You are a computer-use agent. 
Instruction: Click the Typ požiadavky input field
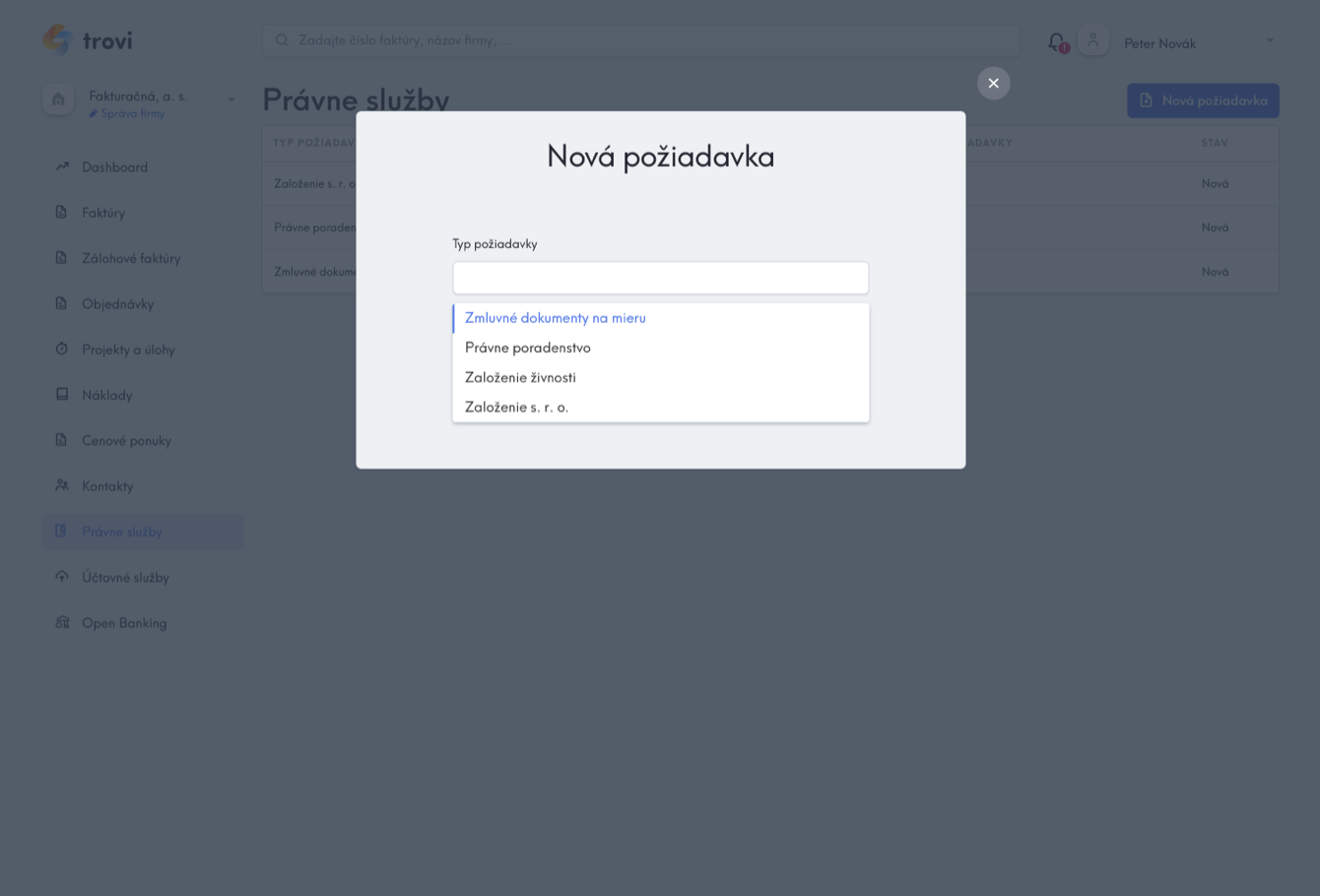click(x=661, y=278)
